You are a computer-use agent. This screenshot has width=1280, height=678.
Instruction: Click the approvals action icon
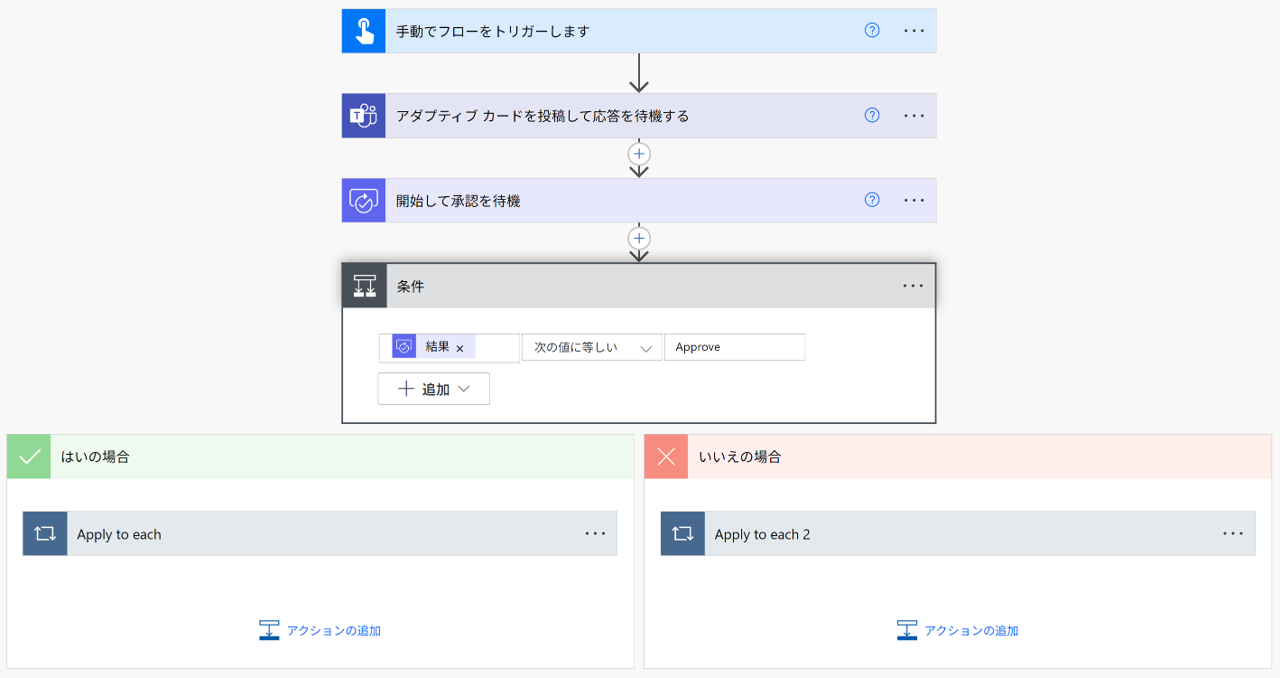tap(364, 201)
